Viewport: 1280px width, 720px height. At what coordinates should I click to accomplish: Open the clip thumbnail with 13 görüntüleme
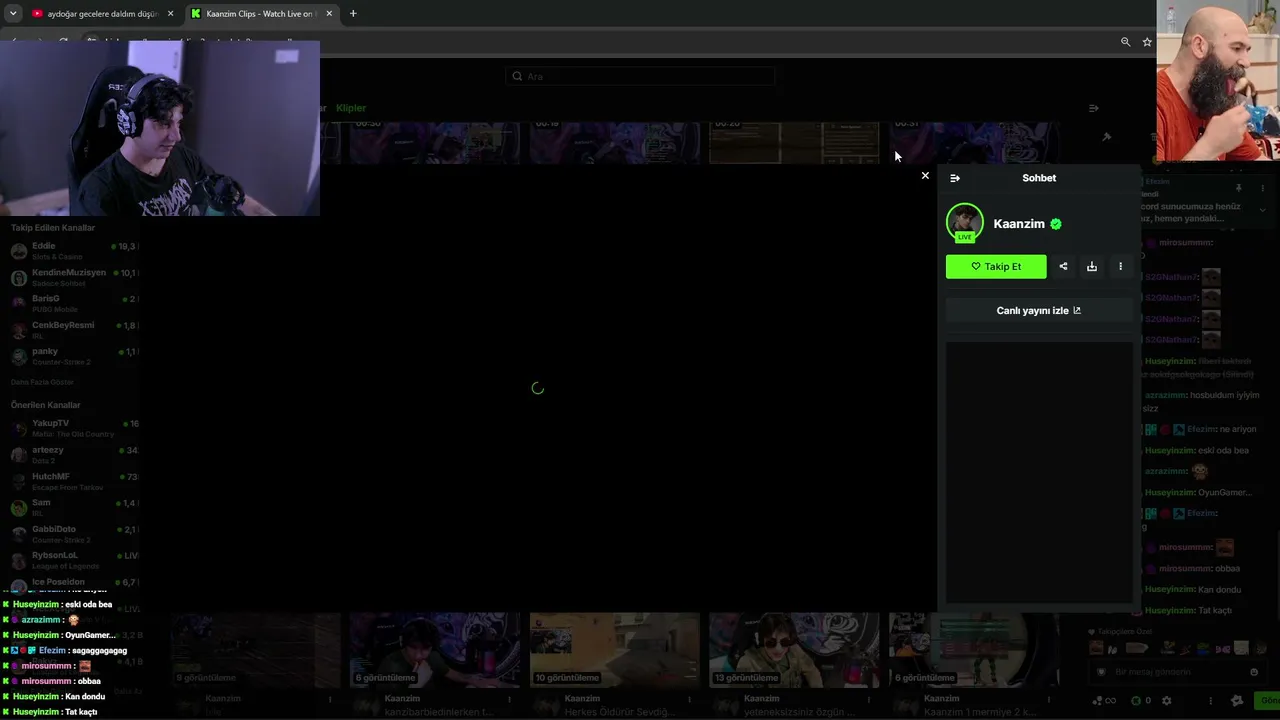(x=794, y=650)
